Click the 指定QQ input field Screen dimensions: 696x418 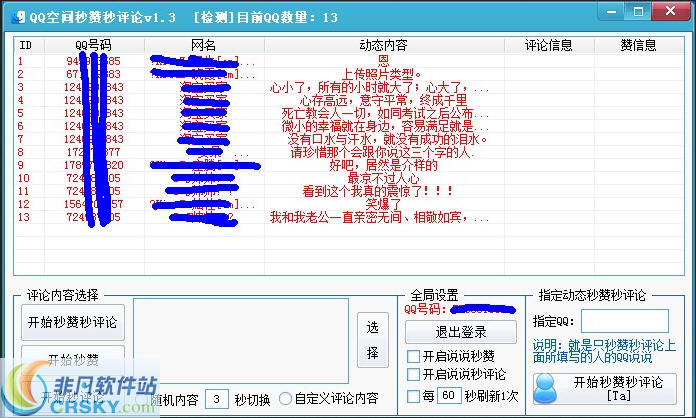pyautogui.click(x=625, y=321)
